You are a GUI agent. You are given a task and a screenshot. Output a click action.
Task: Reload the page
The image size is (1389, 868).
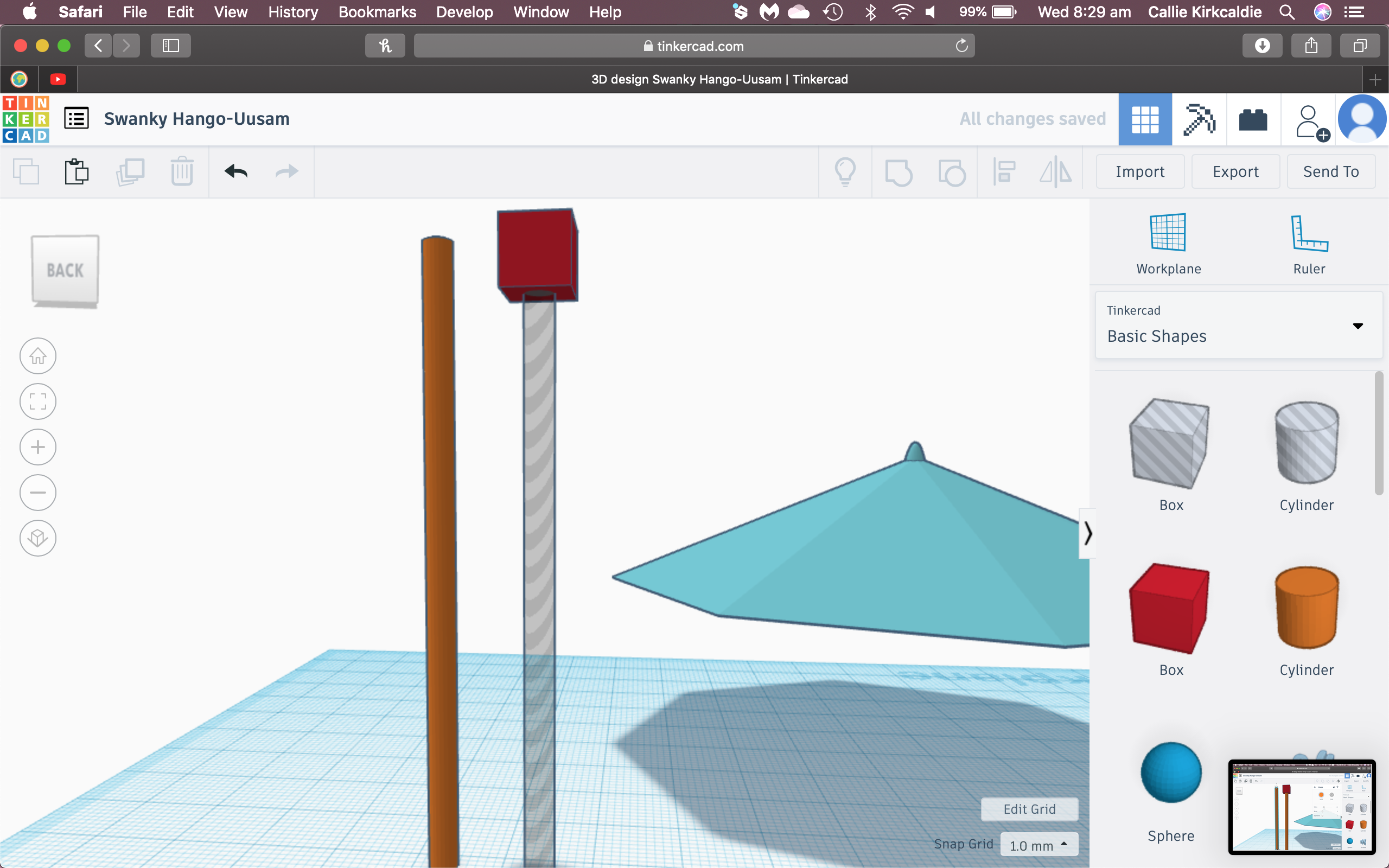pyautogui.click(x=962, y=46)
